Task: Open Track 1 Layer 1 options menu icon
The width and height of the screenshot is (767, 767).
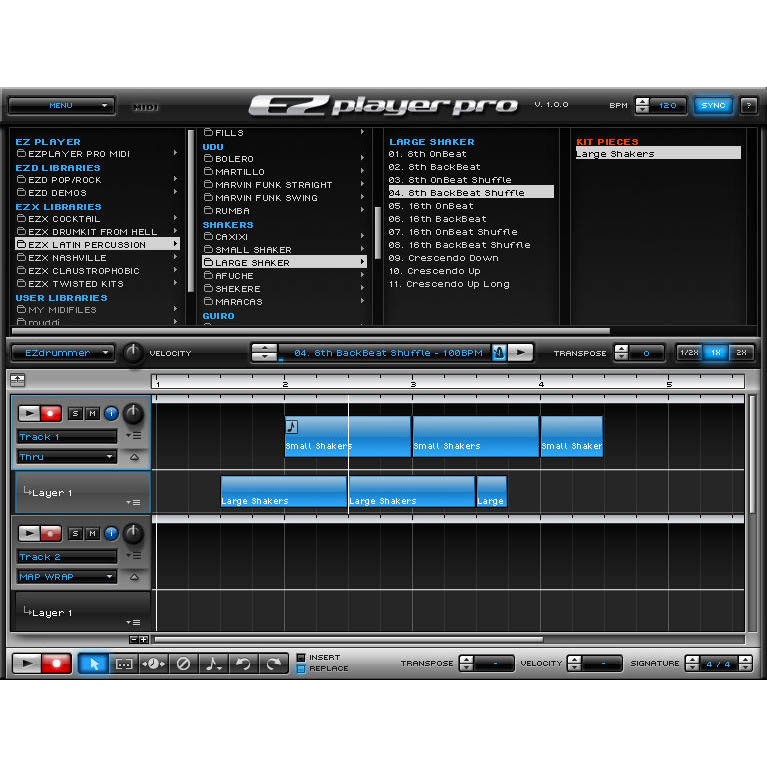Action: coord(134,502)
